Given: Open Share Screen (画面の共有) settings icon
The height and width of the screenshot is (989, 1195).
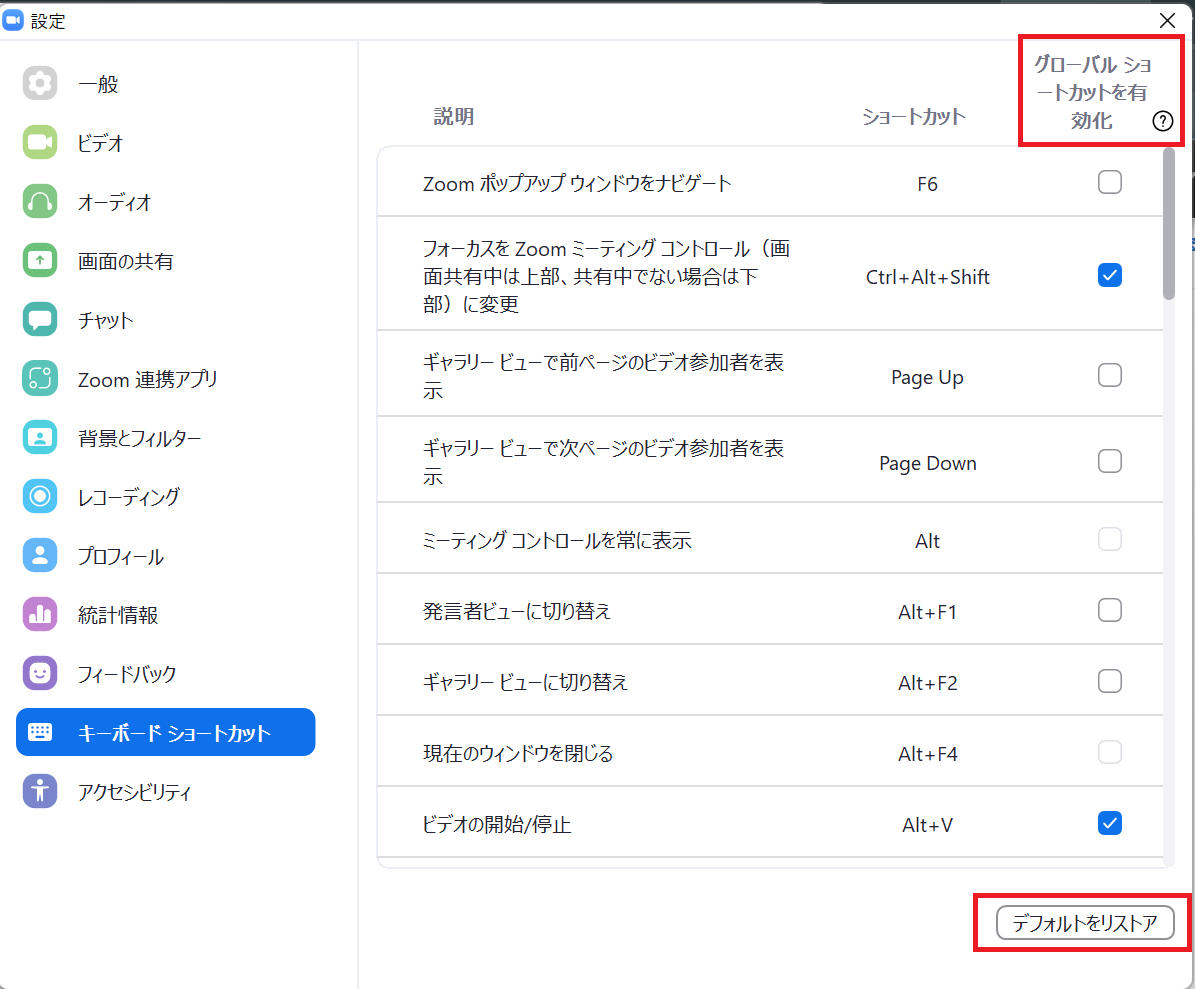Looking at the screenshot, I should pyautogui.click(x=40, y=261).
